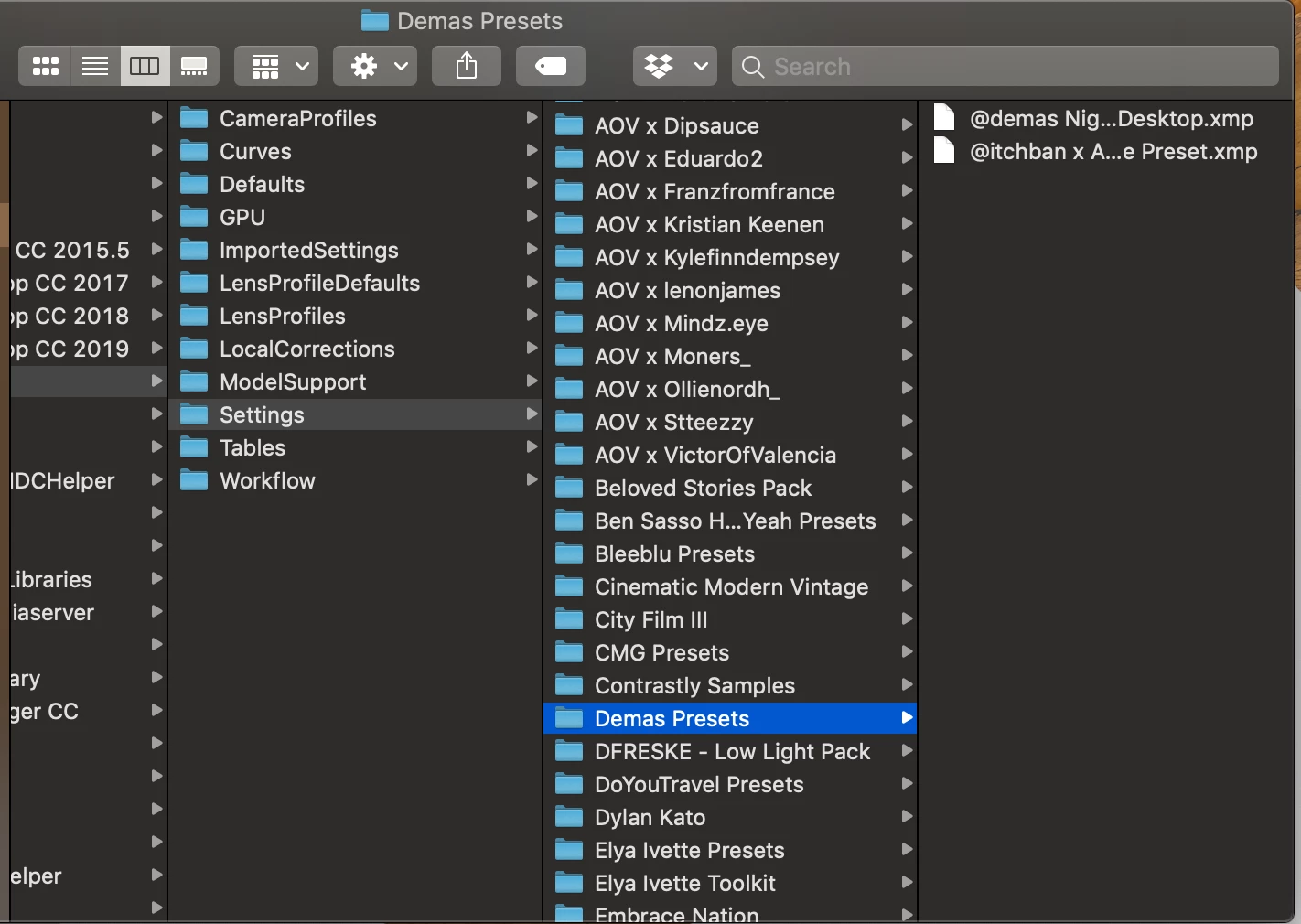Open the gear action menu
The width and height of the screenshot is (1301, 924).
click(x=375, y=66)
